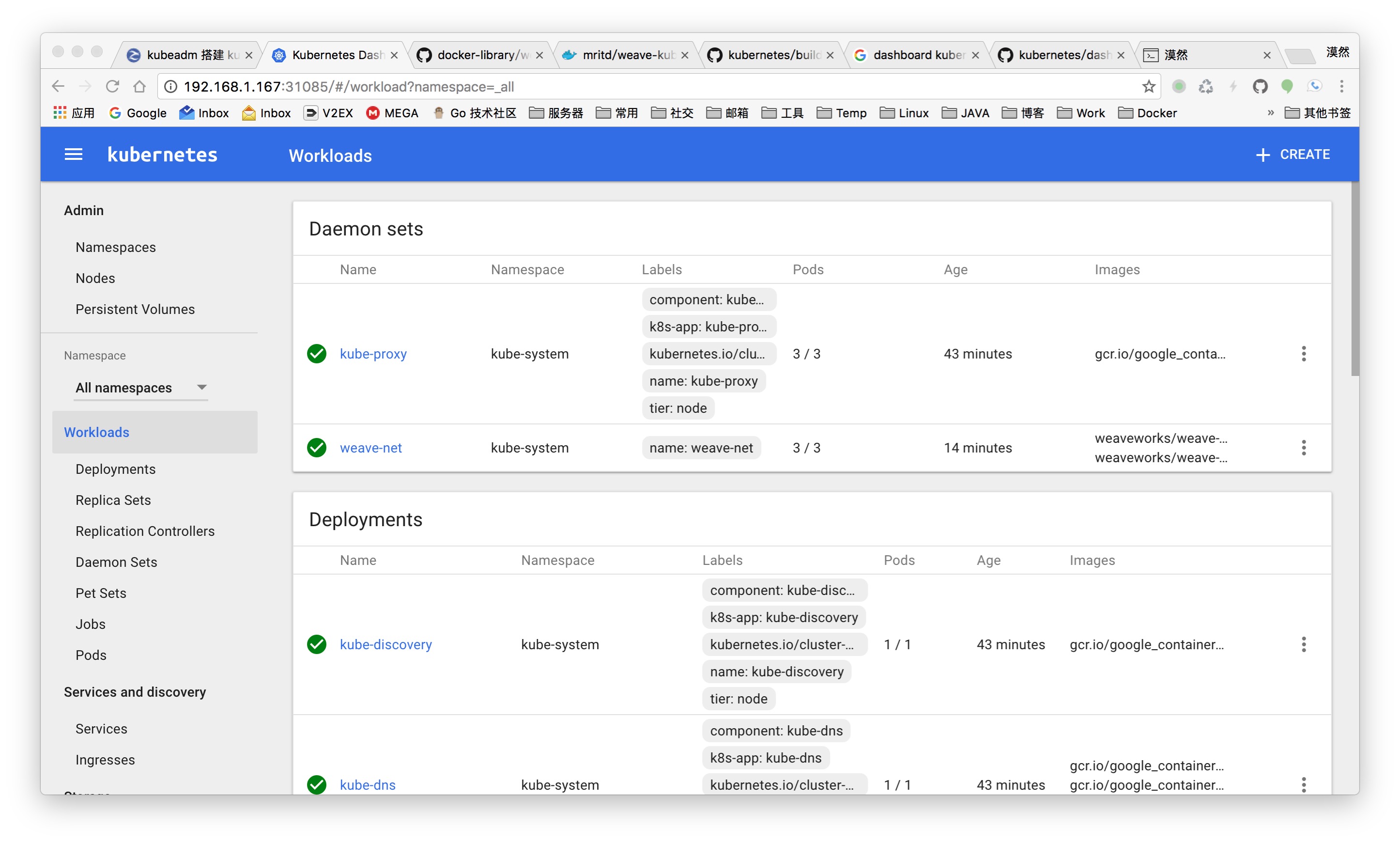Click the kube-proxy green status checkmark
The width and height of the screenshot is (1400, 843).
click(317, 354)
